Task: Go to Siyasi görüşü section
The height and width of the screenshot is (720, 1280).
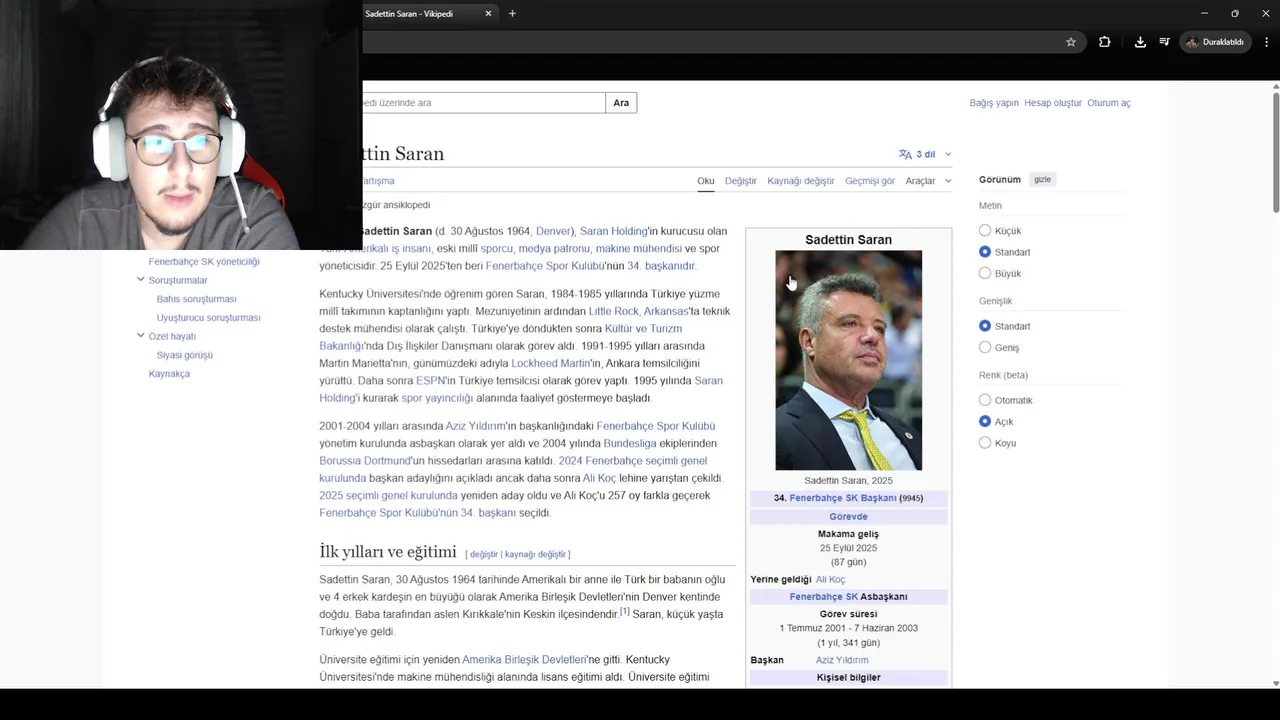Action: [x=184, y=355]
